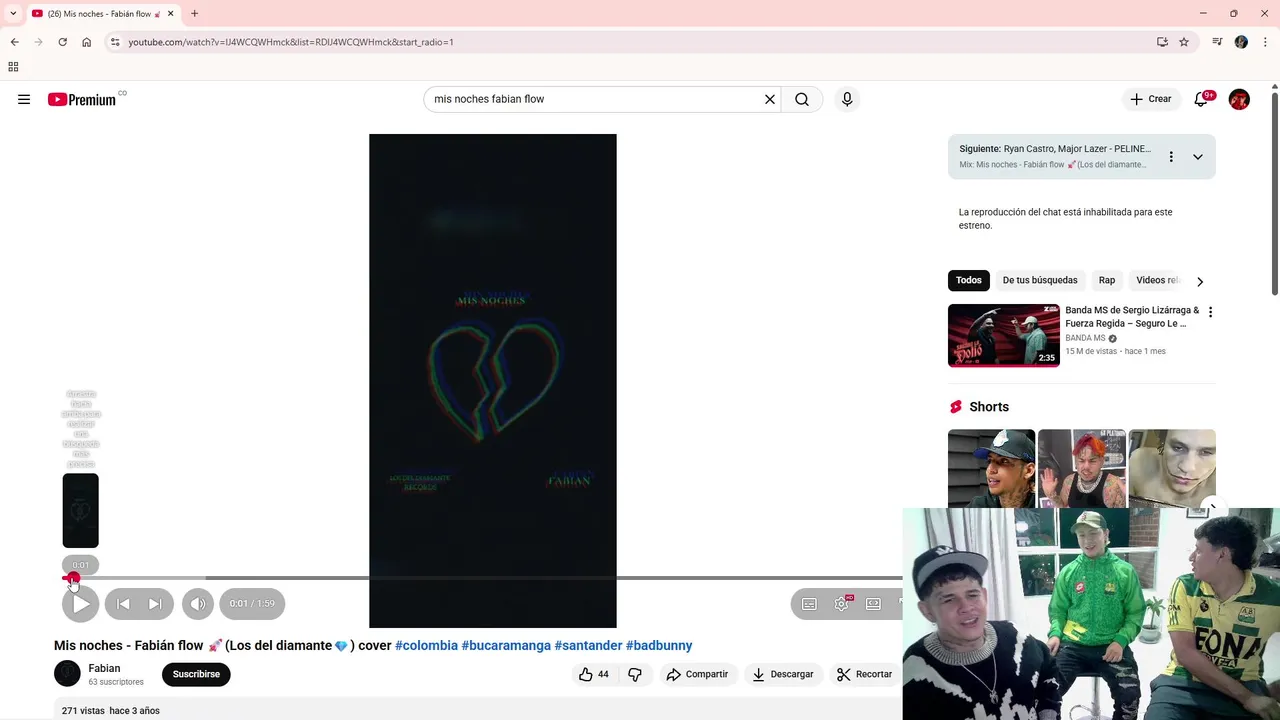Click Crear to create content
This screenshot has height=720, width=1280.
point(1151,99)
